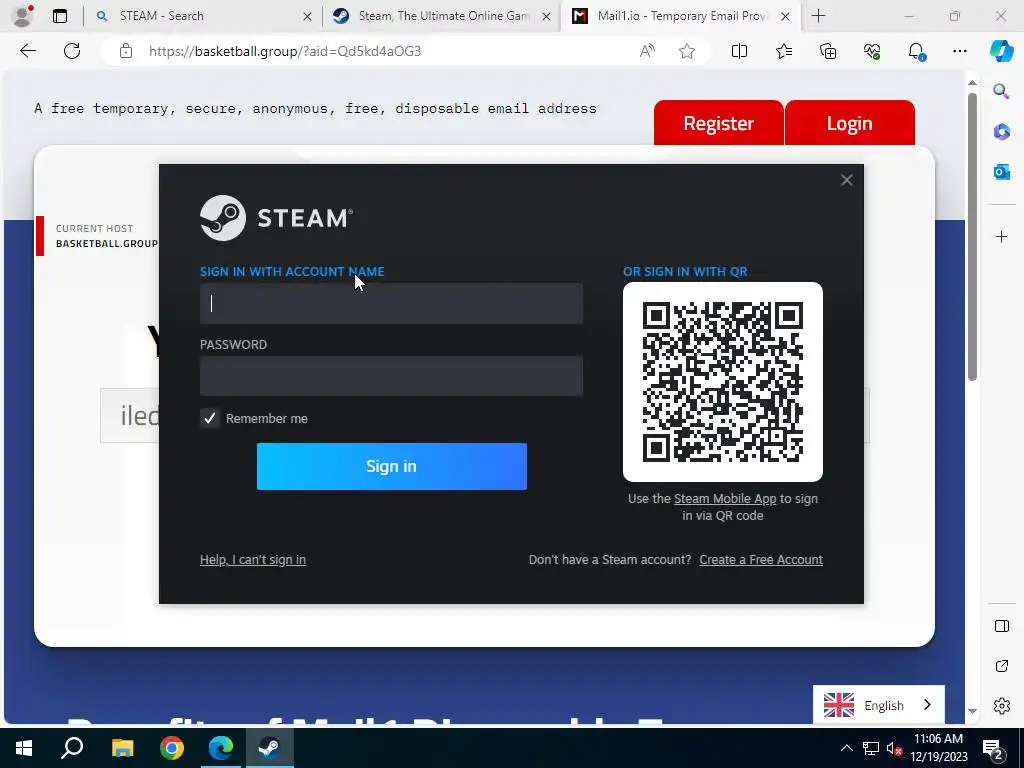Click the red Register button
This screenshot has width=1024, height=768.
(718, 123)
